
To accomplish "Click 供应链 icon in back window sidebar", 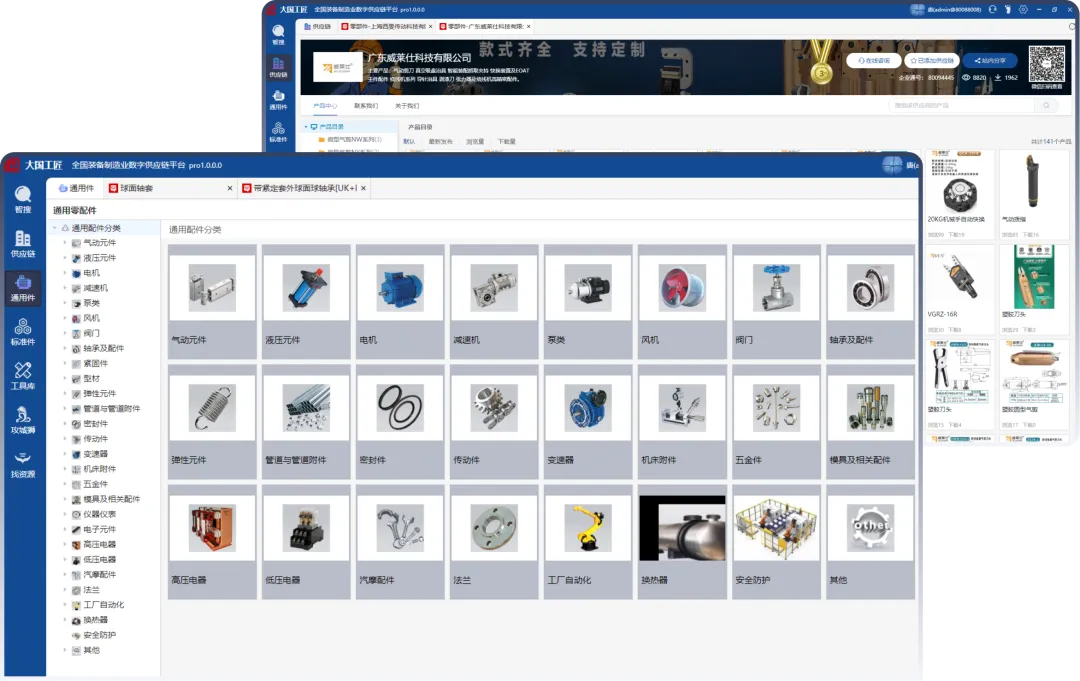I will pyautogui.click(x=278, y=67).
